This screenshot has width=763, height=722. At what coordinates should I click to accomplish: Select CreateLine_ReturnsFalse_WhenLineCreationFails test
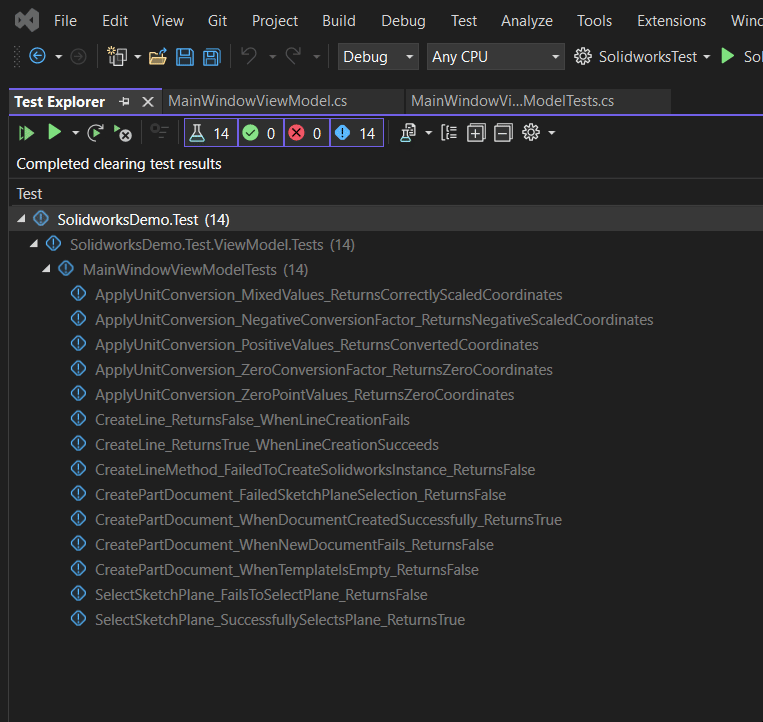[252, 420]
